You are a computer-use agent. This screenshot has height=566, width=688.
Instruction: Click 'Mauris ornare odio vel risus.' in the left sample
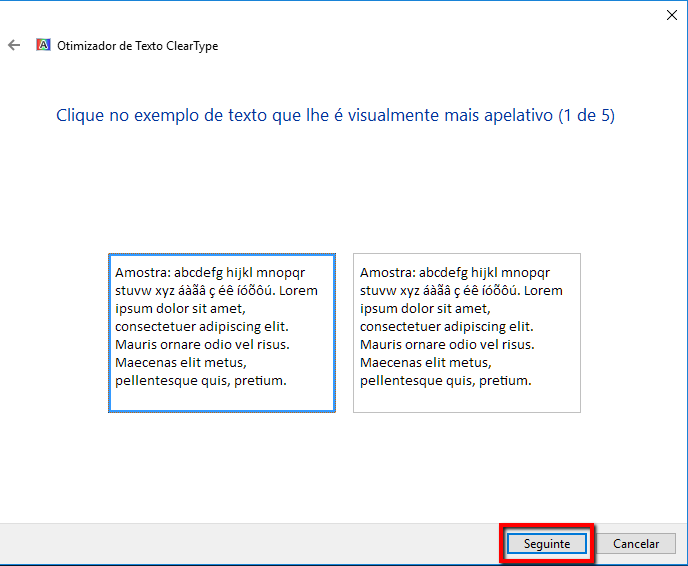(201, 344)
